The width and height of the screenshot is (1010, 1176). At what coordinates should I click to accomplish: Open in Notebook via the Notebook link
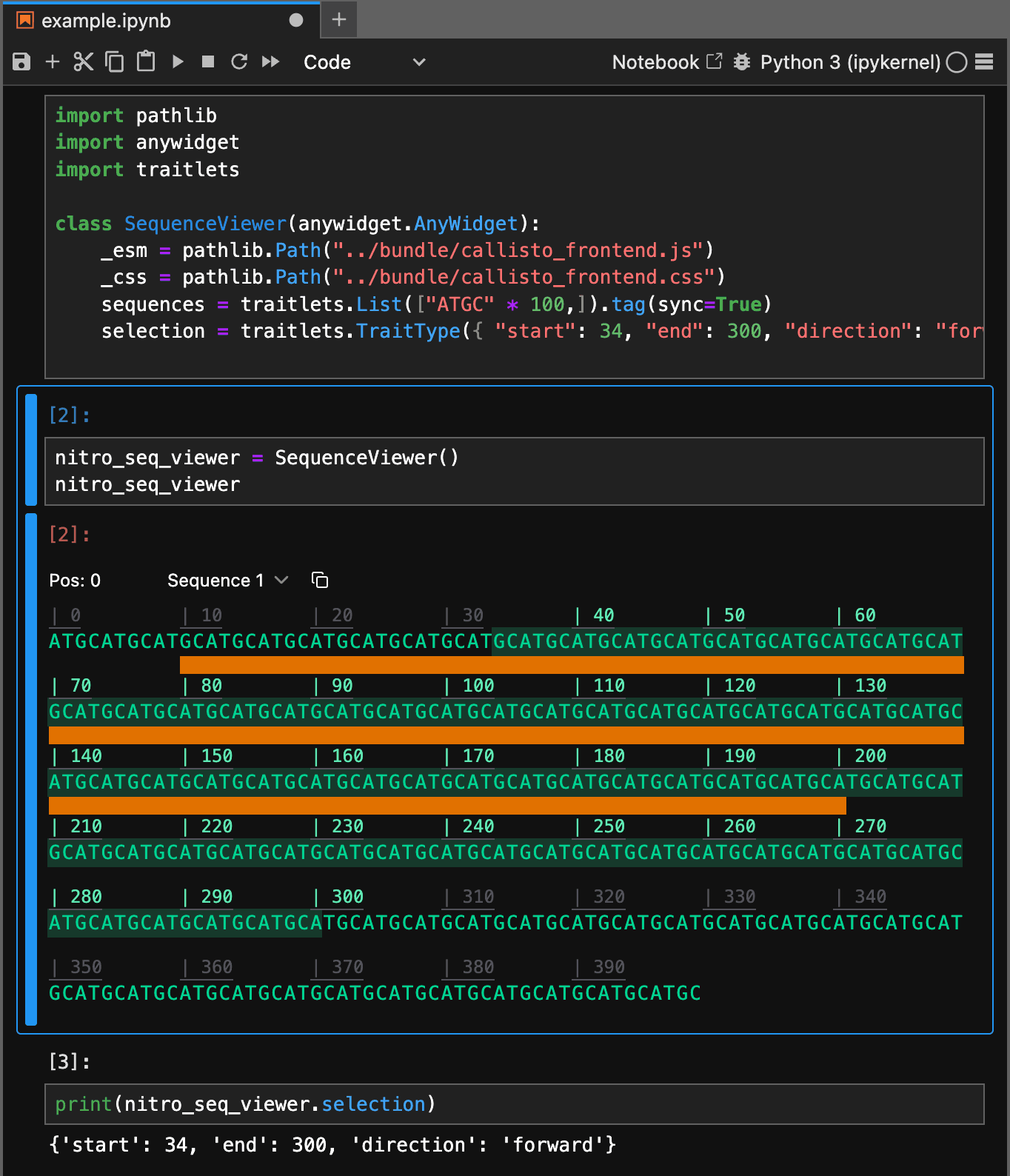click(x=666, y=62)
